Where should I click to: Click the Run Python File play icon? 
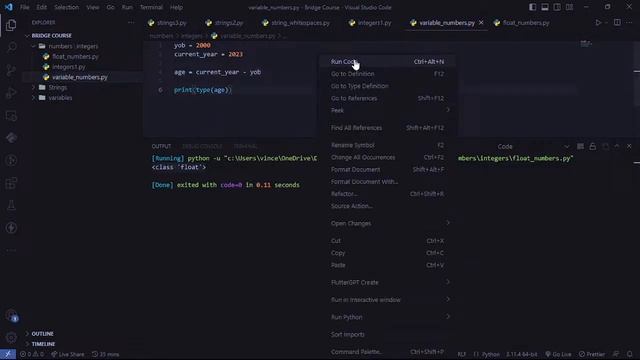tap(598, 22)
